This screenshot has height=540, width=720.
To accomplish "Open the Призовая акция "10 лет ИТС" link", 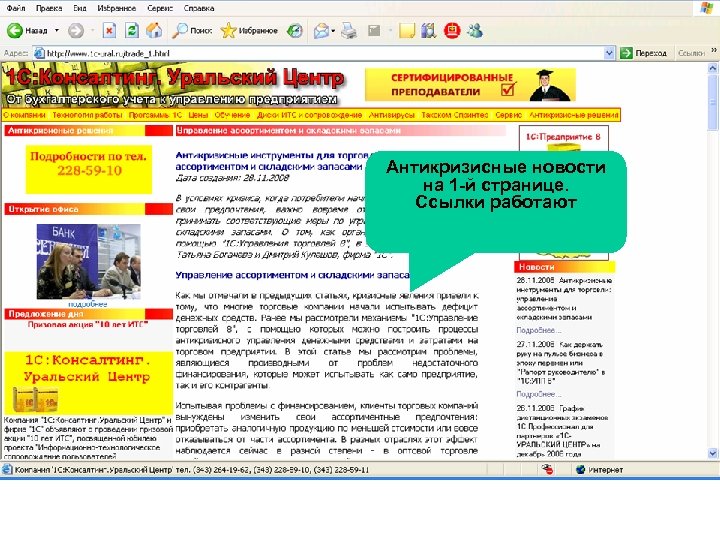I will coord(88,325).
